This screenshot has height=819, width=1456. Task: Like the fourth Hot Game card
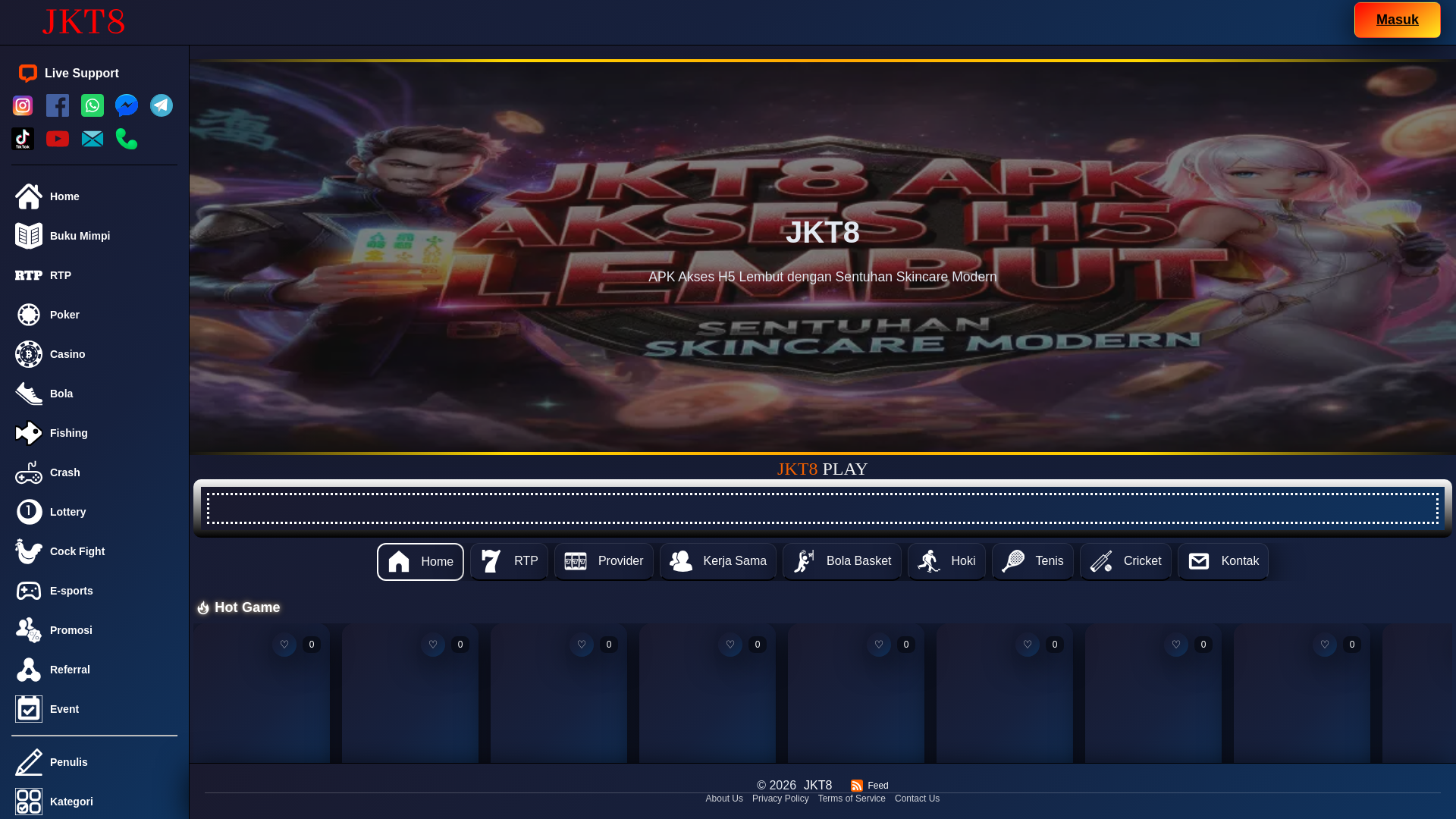point(730,645)
